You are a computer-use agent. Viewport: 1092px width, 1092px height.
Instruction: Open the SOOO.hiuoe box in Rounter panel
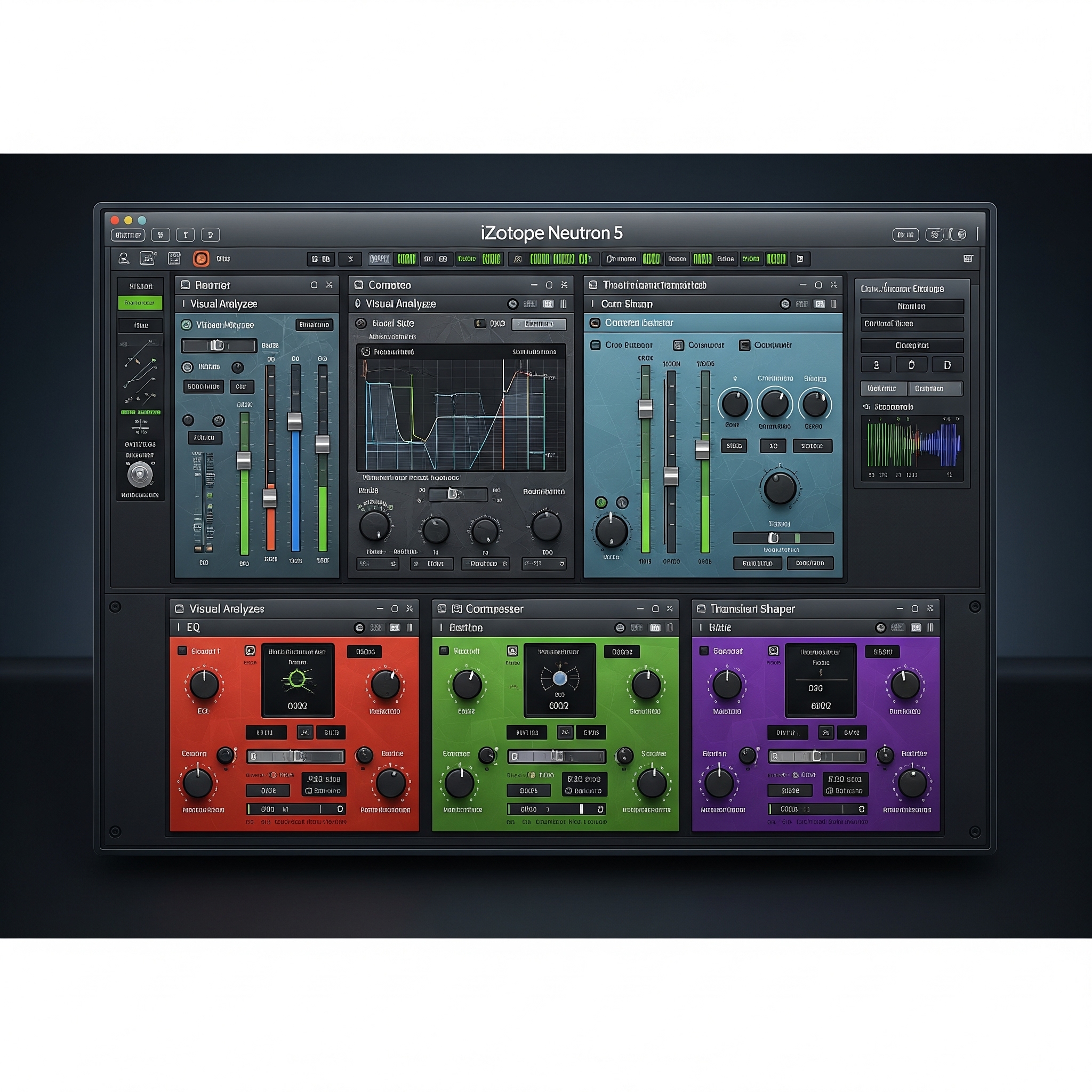click(x=204, y=387)
